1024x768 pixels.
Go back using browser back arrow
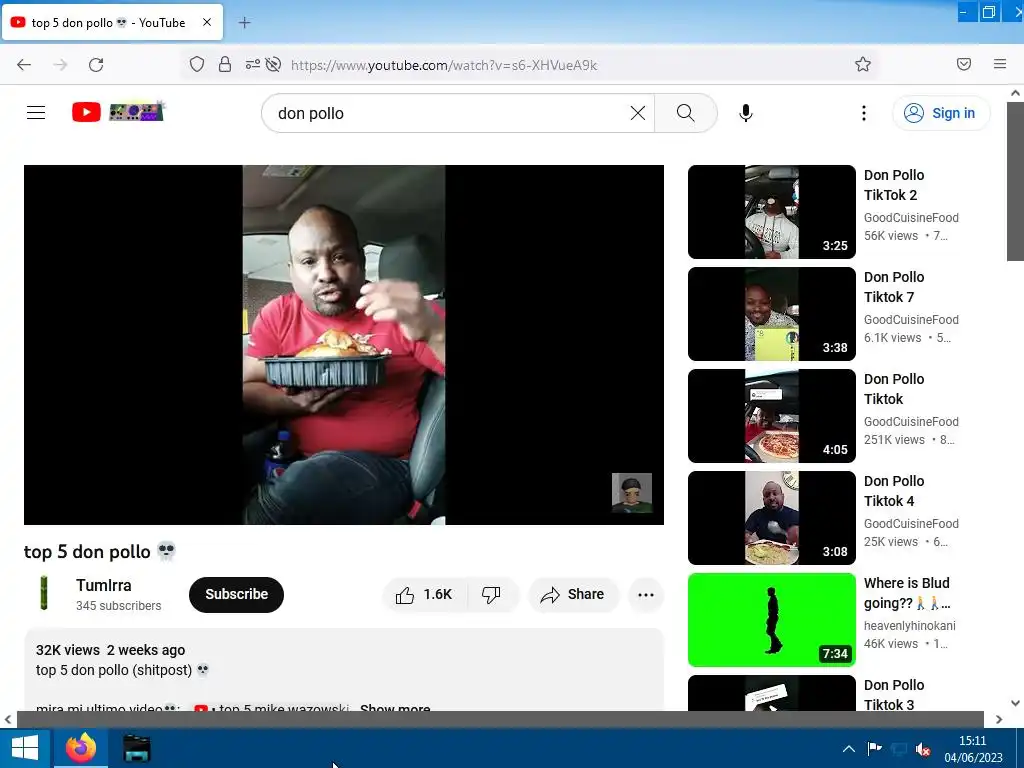pyautogui.click(x=24, y=65)
